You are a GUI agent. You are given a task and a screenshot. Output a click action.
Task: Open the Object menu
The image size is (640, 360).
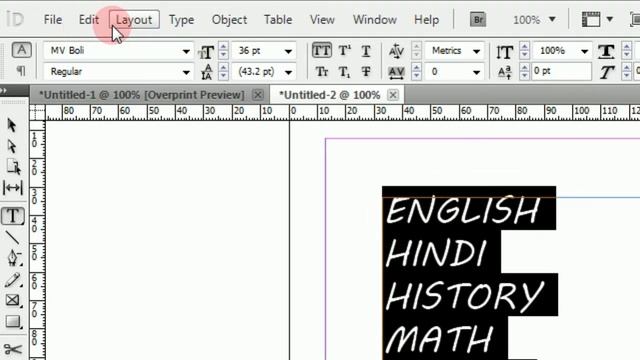click(x=229, y=20)
